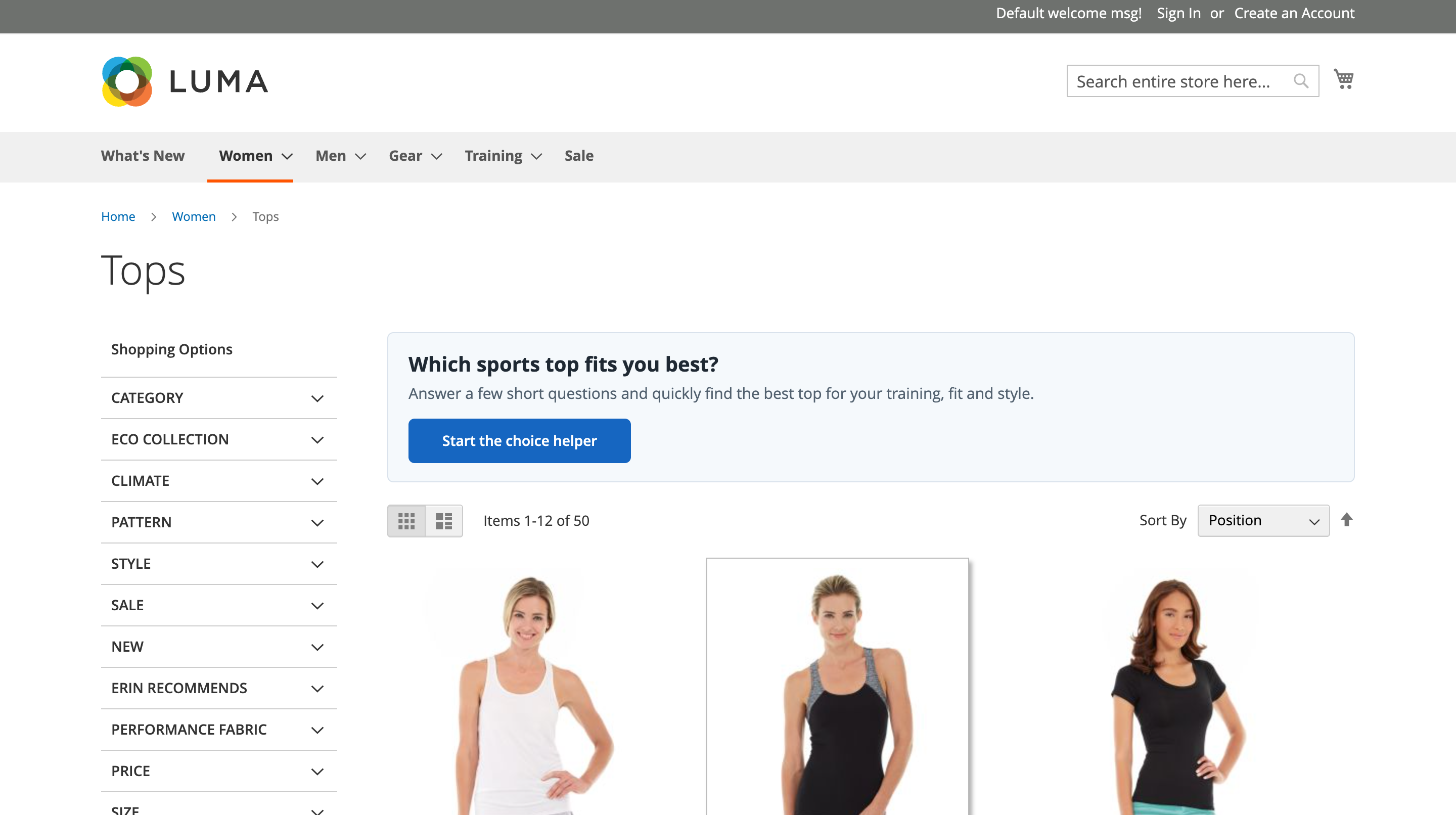The height and width of the screenshot is (815, 1456).
Task: Click the Items 1-12 of 50 text
Action: pos(536,521)
